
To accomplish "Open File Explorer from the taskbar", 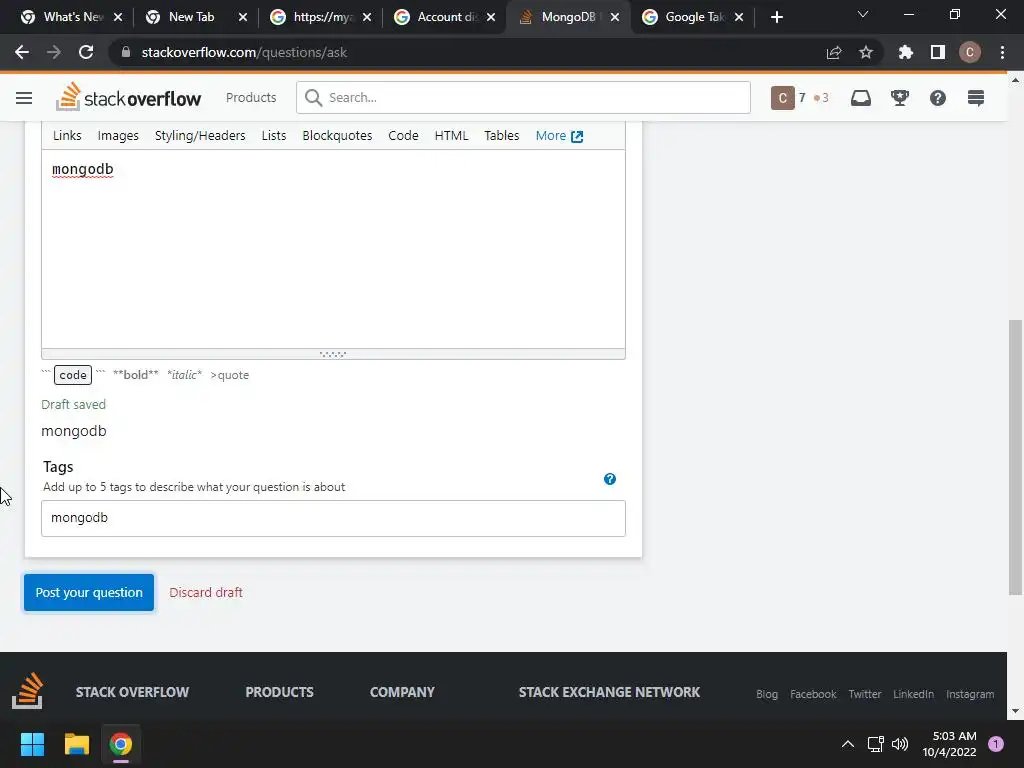I will click(76, 744).
